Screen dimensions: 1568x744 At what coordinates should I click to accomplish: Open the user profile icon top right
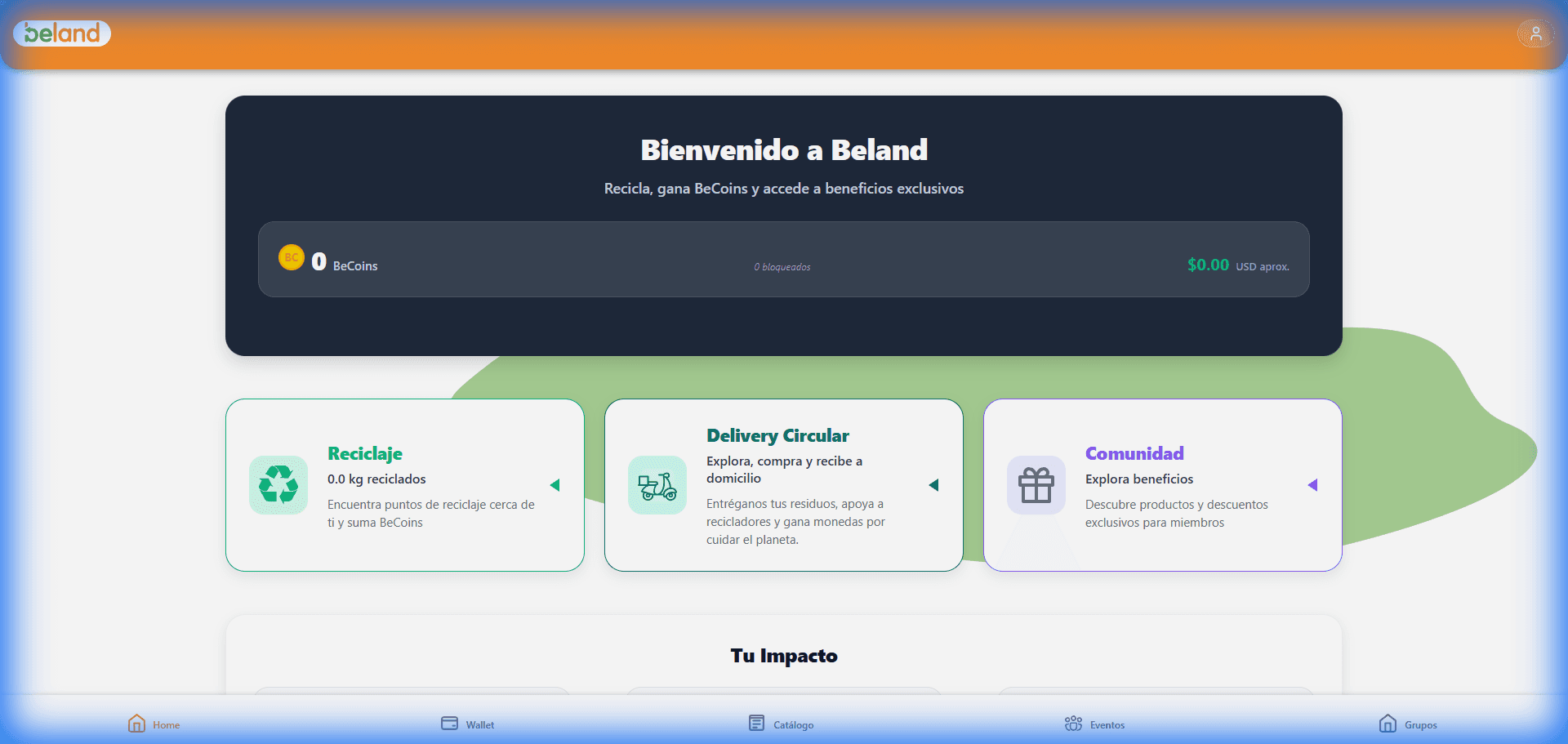1536,33
